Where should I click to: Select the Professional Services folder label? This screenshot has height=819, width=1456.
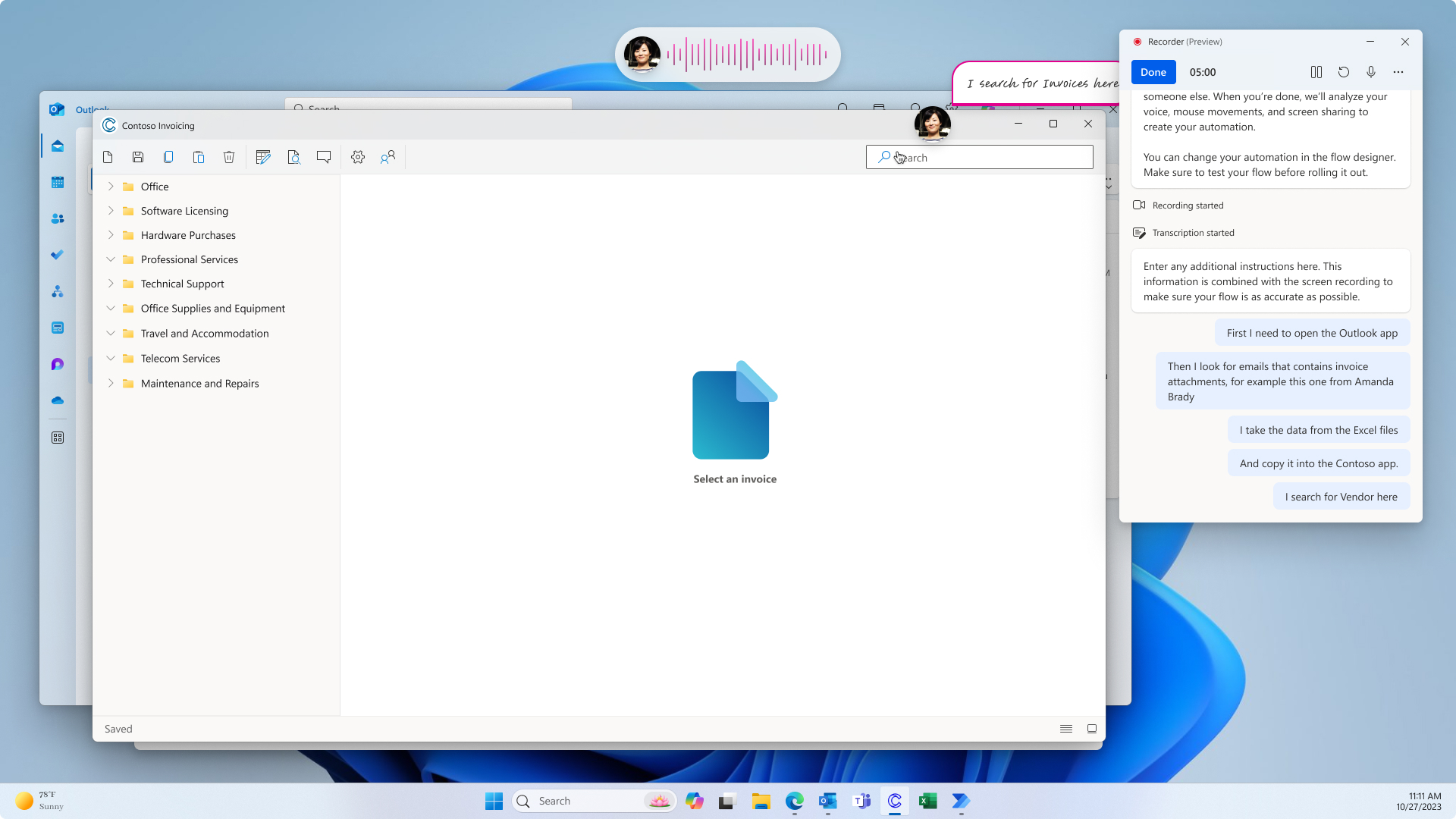click(x=190, y=259)
